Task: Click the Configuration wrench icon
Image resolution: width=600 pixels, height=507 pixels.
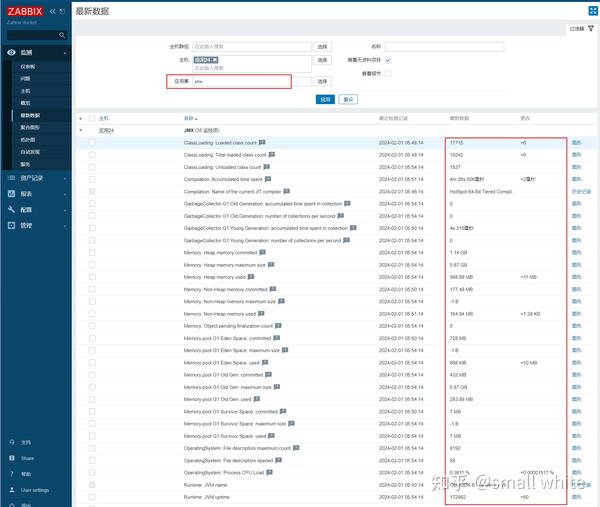Action: (11, 209)
